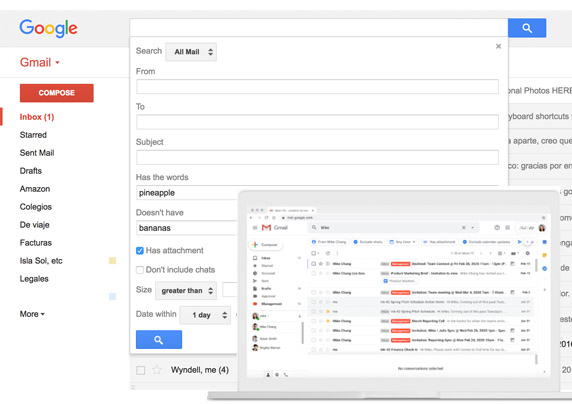Viewport: 572px width, 404px height.
Task: Click the older page arrow in laptop Gmail toolbar
Action: tap(490, 253)
